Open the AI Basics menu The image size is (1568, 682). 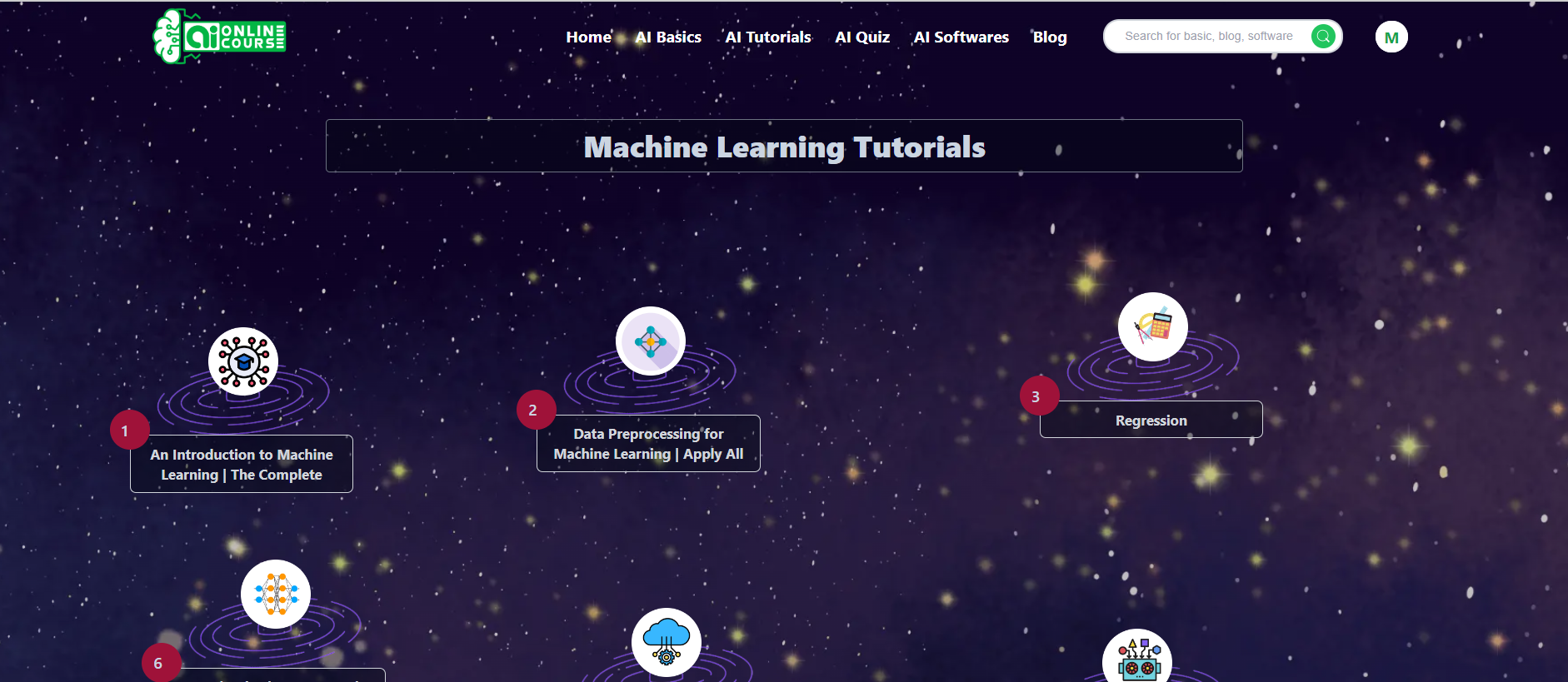[x=668, y=37]
